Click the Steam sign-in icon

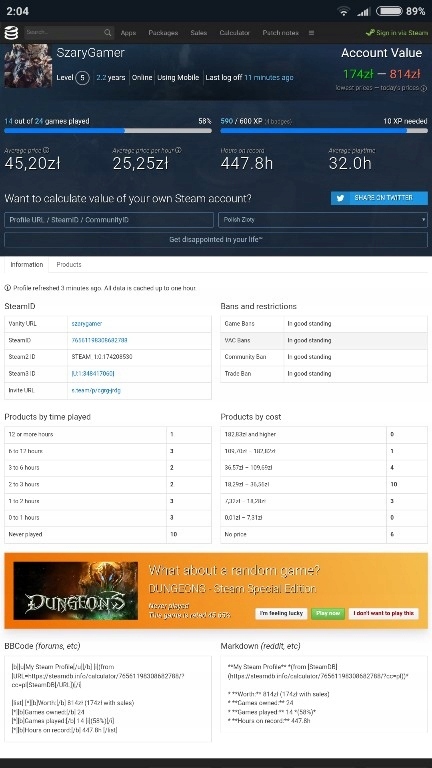370,33
